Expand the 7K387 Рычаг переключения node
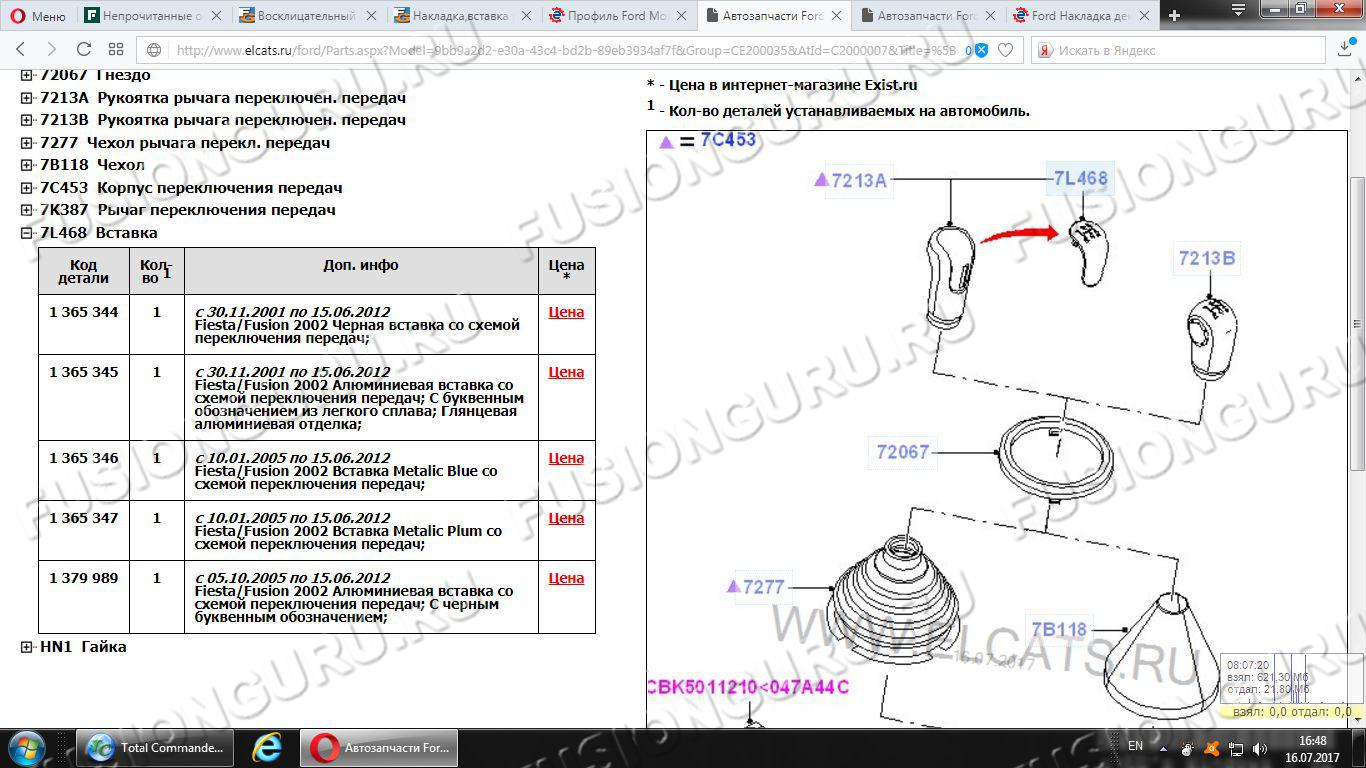 point(27,210)
